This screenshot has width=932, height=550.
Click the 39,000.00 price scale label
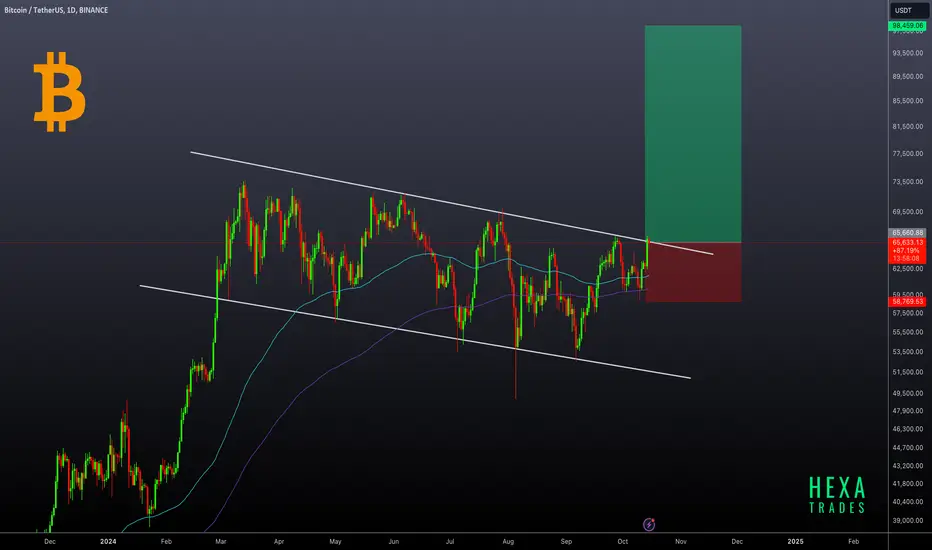[x=908, y=520]
